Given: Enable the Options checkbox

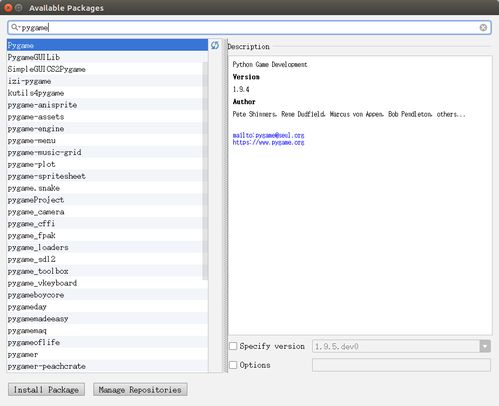Looking at the screenshot, I should pyautogui.click(x=233, y=365).
